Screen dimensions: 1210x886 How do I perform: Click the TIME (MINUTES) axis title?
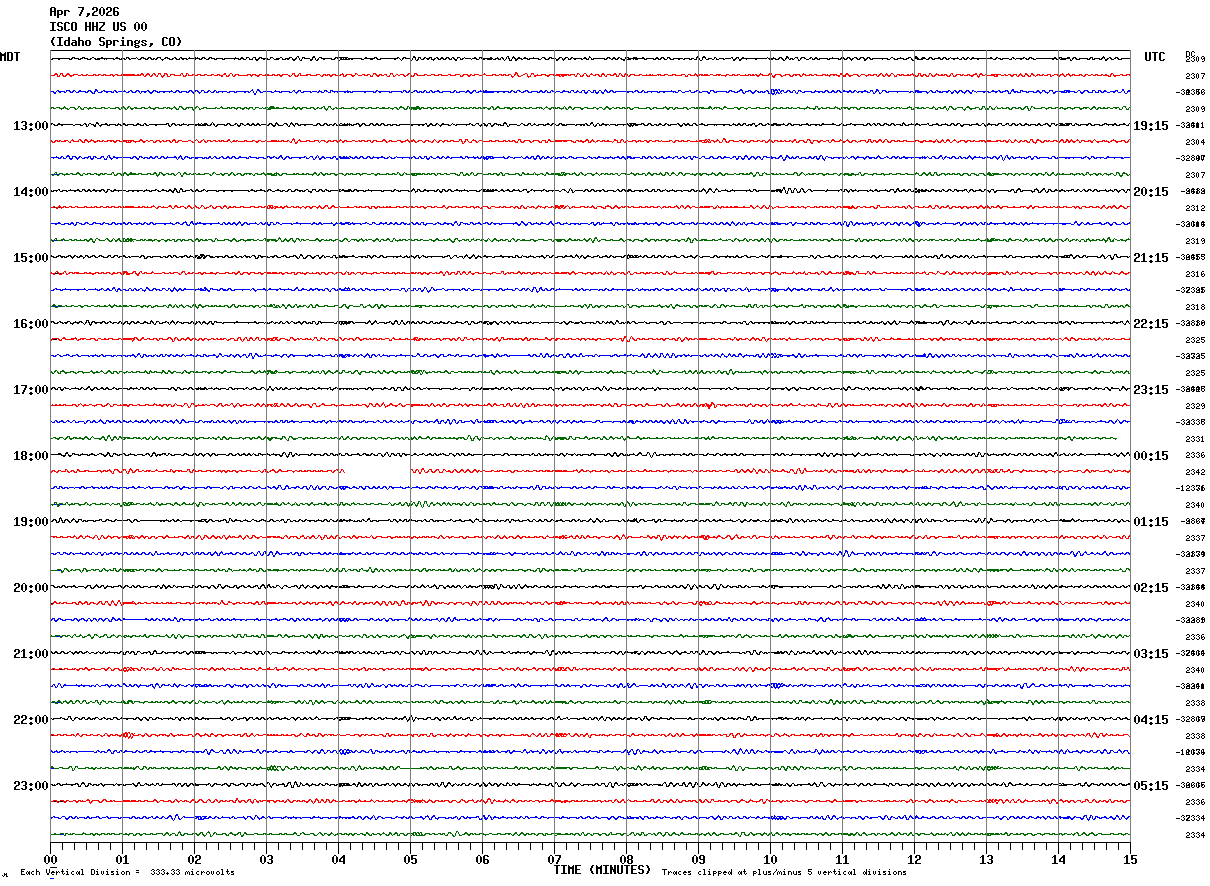click(601, 870)
